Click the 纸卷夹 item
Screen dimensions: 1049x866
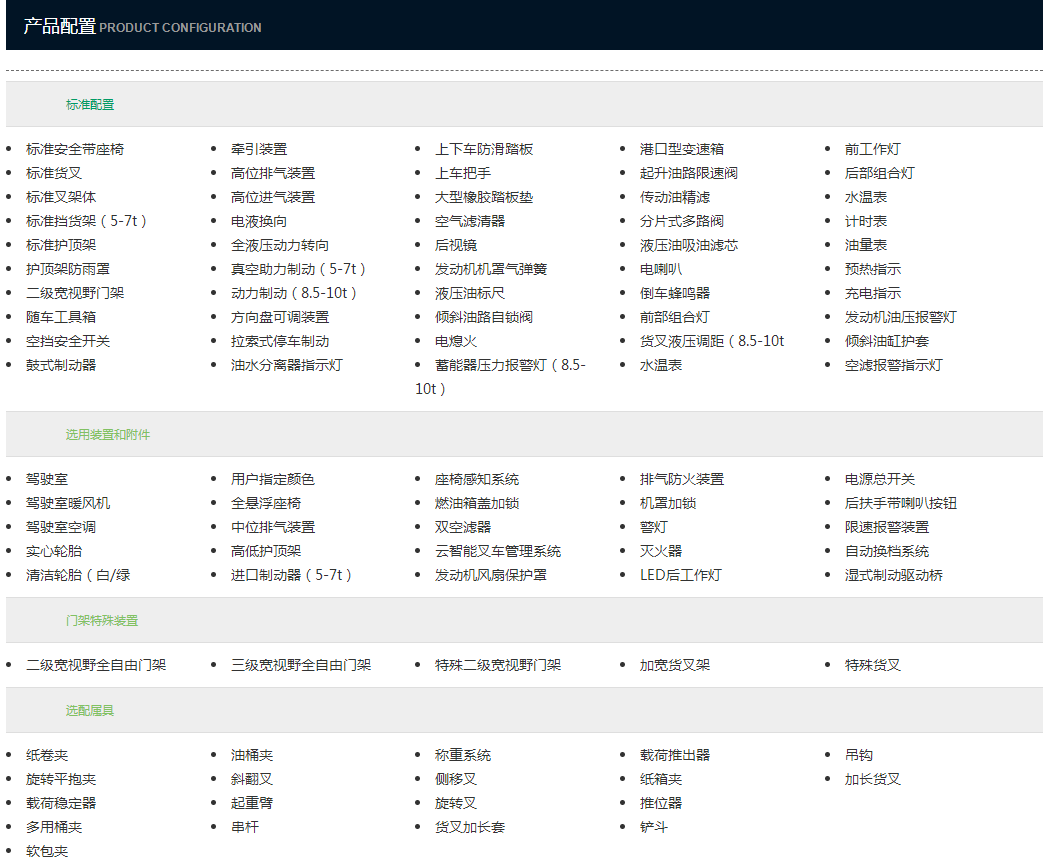[47, 756]
